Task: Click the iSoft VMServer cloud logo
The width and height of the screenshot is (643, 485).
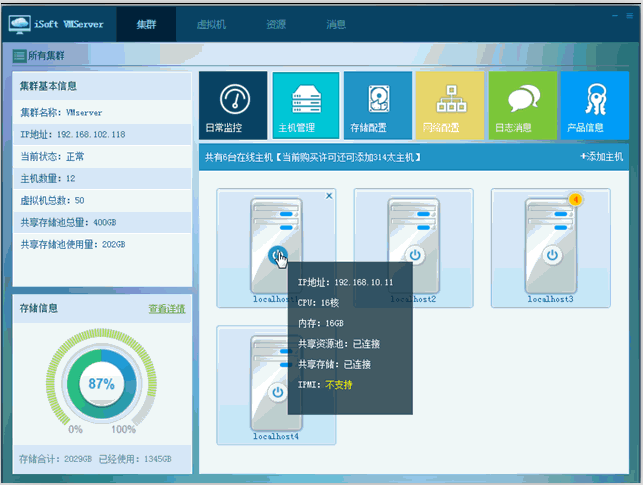Action: tap(19, 25)
